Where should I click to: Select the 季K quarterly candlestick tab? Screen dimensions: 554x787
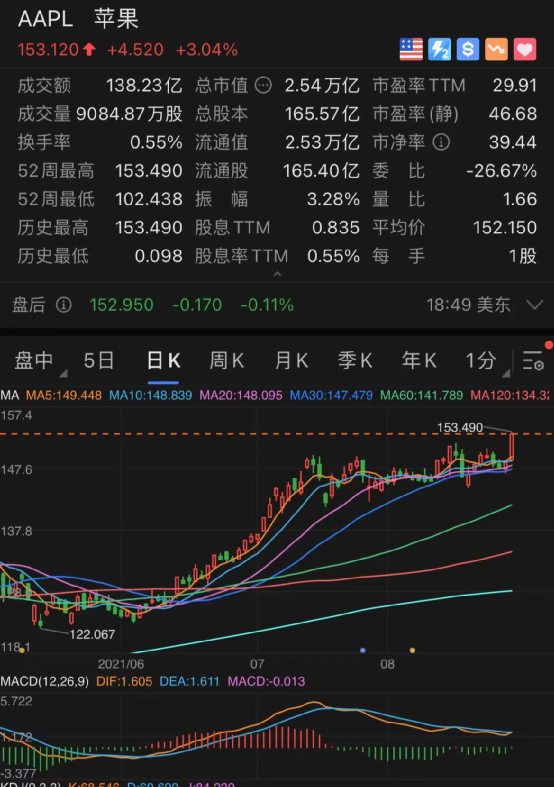[355, 360]
